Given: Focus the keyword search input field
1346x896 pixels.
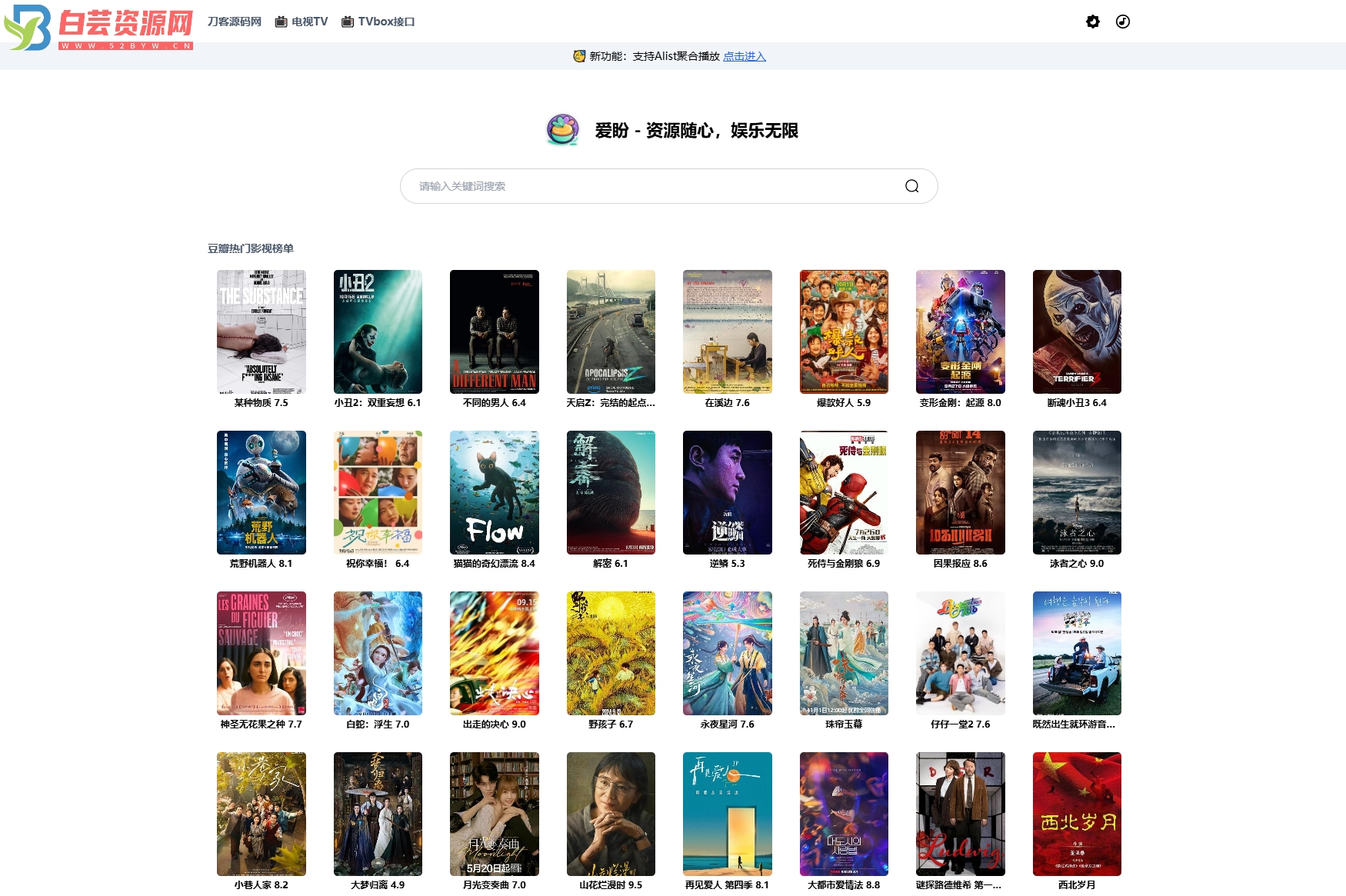Looking at the screenshot, I should 668,186.
